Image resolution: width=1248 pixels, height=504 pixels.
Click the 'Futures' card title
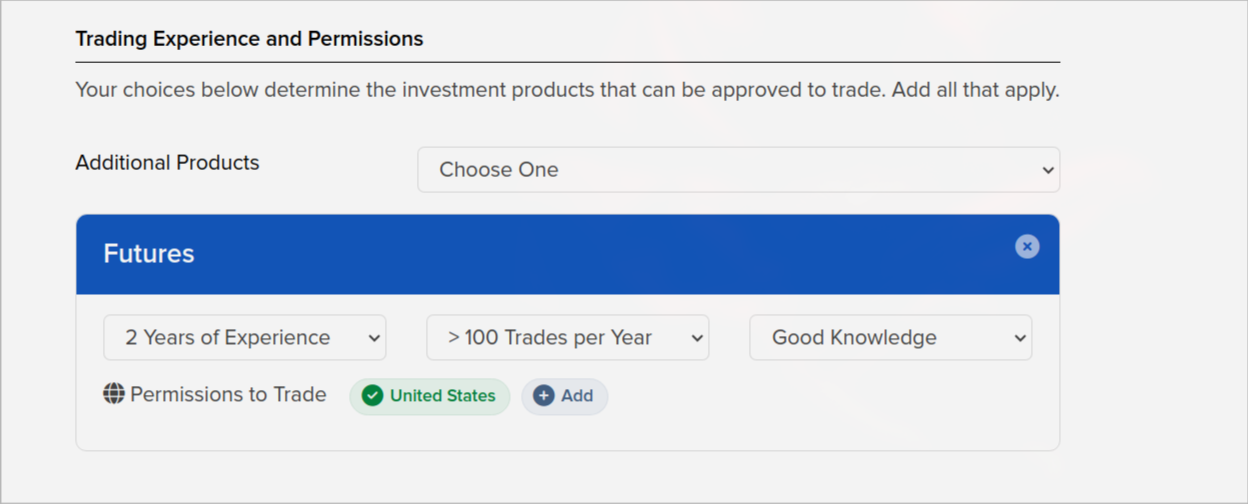pyautogui.click(x=149, y=254)
